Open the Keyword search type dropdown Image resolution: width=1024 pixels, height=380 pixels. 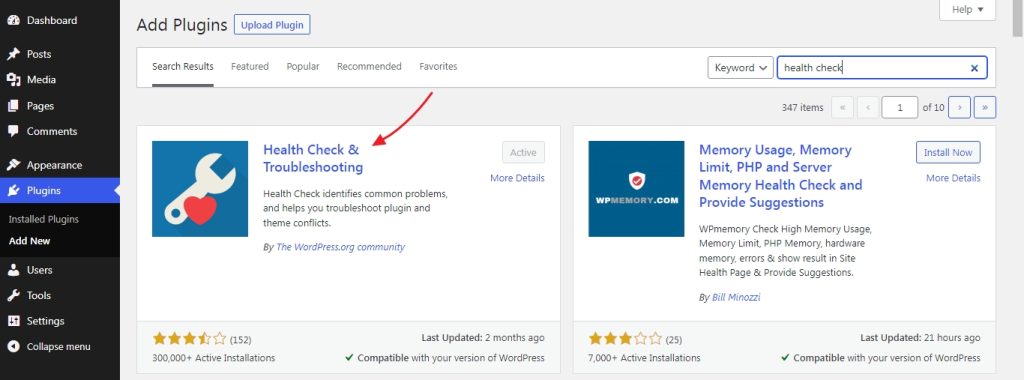coord(741,68)
